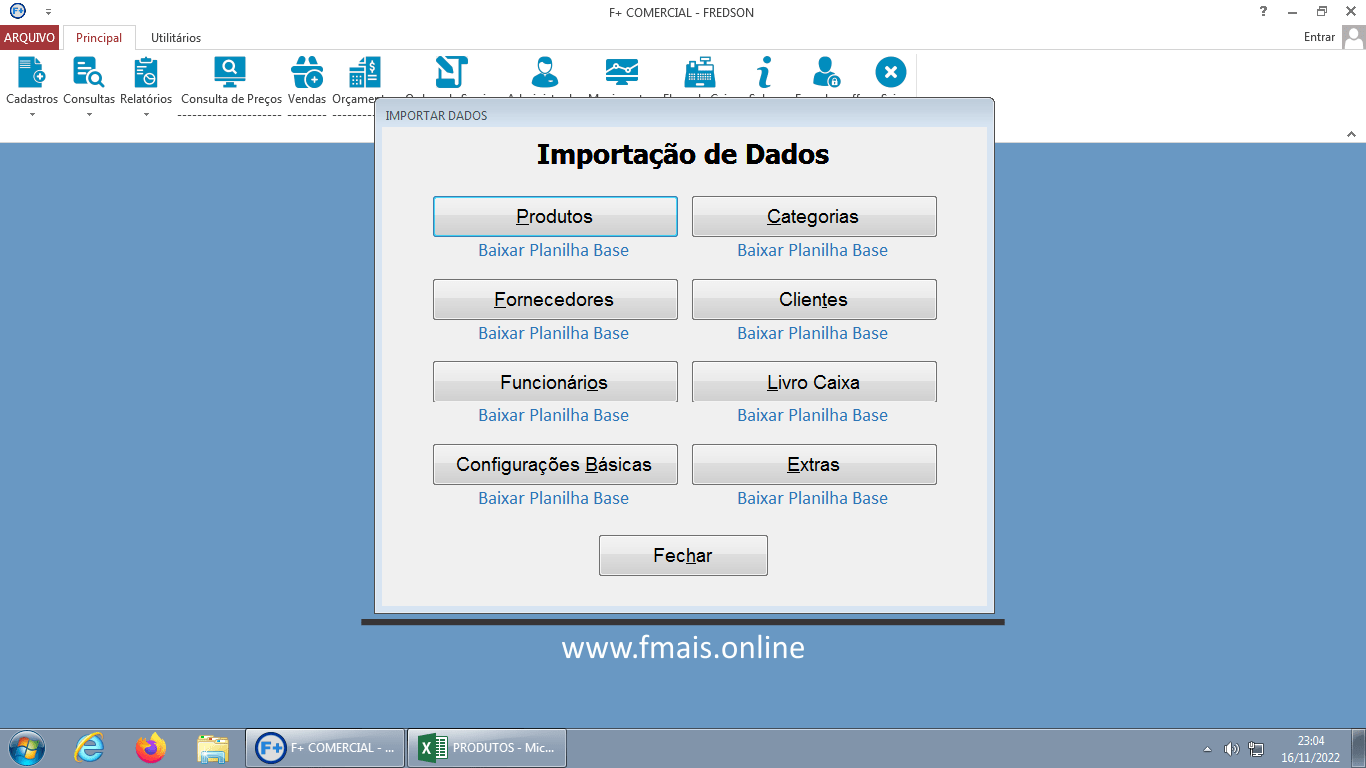Image resolution: width=1366 pixels, height=768 pixels.
Task: Open the ARQUIVO menu tab
Action: tap(30, 38)
